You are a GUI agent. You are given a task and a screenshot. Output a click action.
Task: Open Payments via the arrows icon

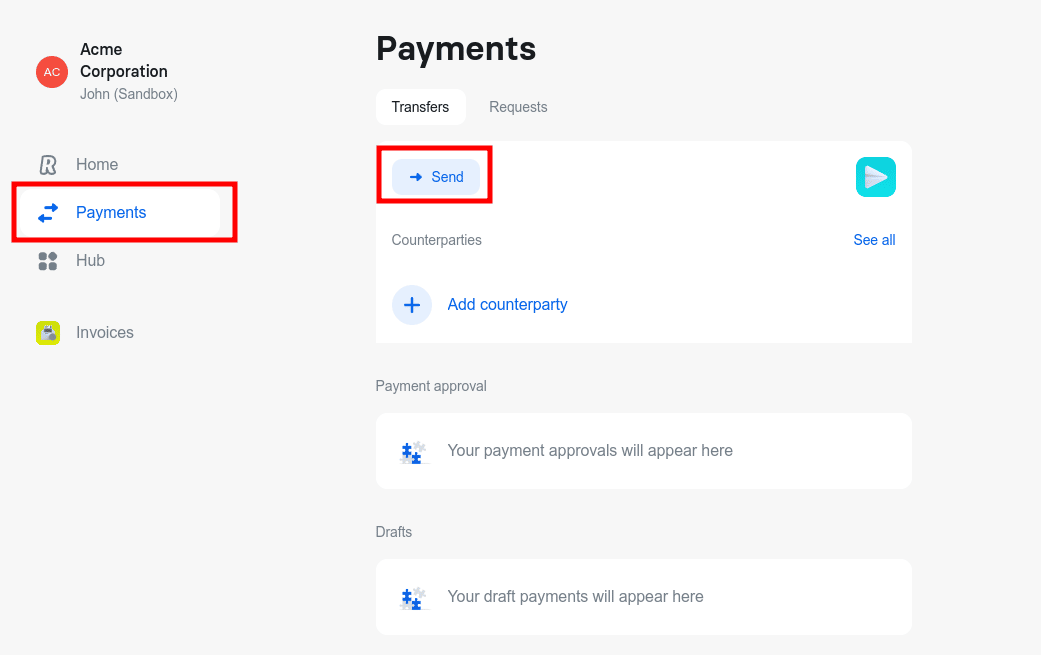pyautogui.click(x=47, y=212)
